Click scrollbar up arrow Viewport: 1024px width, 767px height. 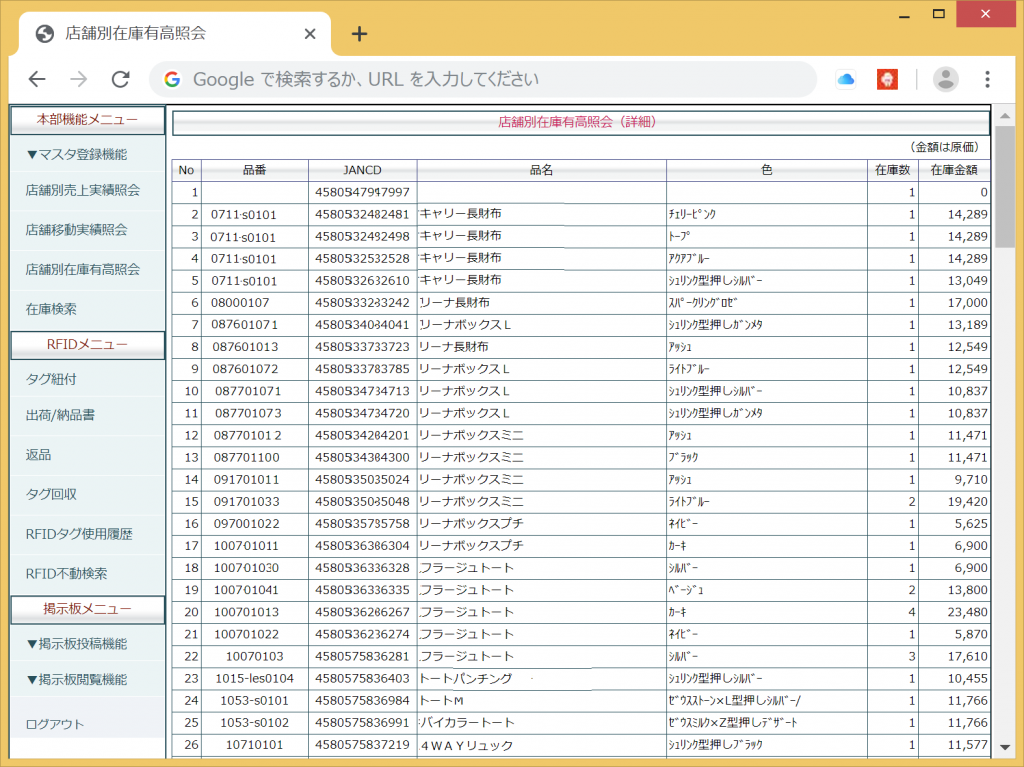coord(1005,116)
